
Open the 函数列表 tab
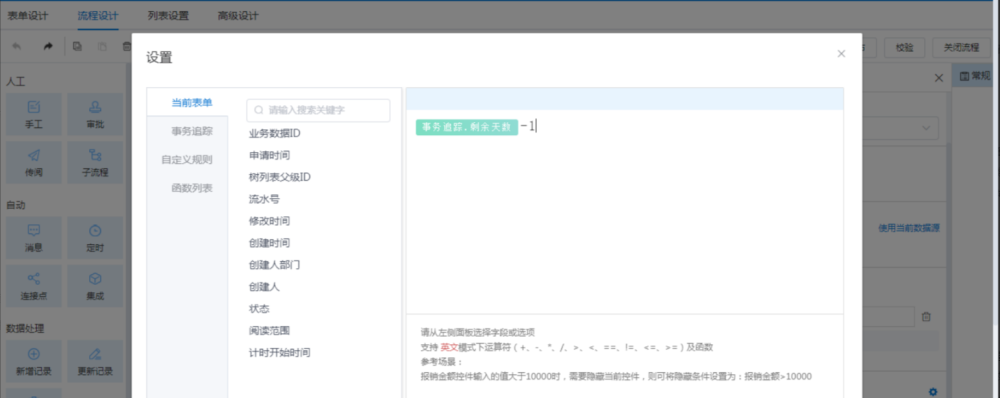click(x=191, y=188)
